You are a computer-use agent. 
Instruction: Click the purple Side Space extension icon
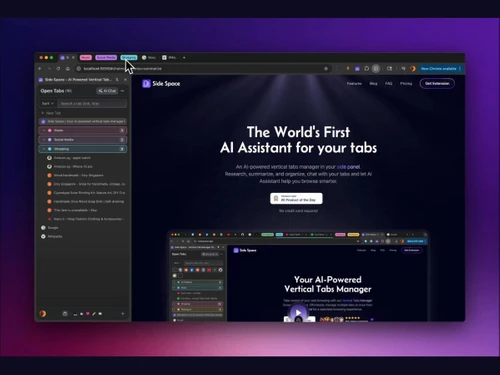357,69
